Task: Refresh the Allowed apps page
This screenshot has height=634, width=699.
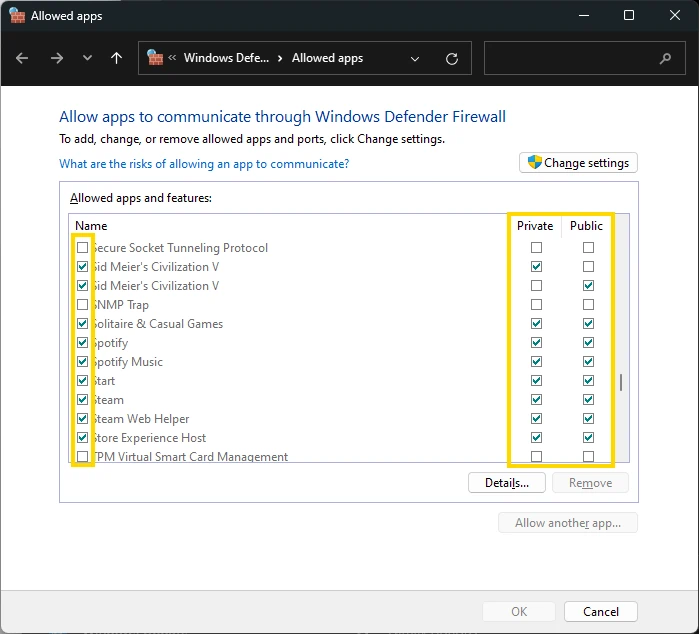Action: (452, 58)
